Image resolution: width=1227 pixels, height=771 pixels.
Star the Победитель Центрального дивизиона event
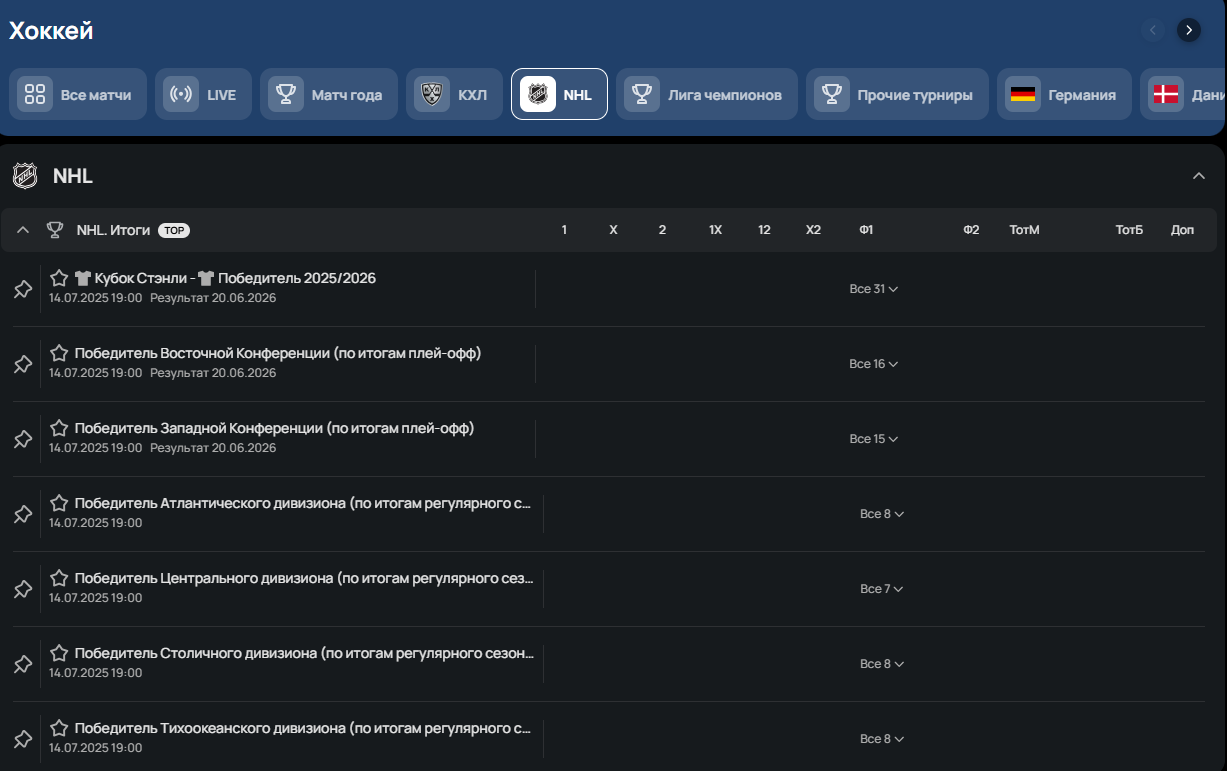(59, 578)
